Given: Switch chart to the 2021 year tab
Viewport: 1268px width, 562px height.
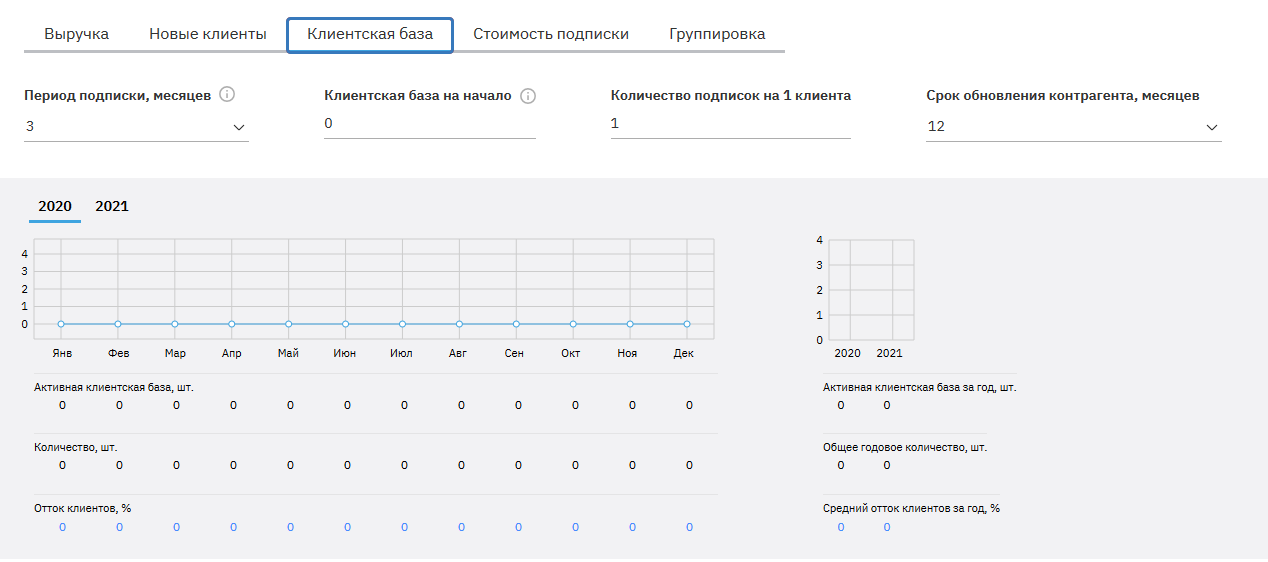Looking at the screenshot, I should (x=112, y=206).
